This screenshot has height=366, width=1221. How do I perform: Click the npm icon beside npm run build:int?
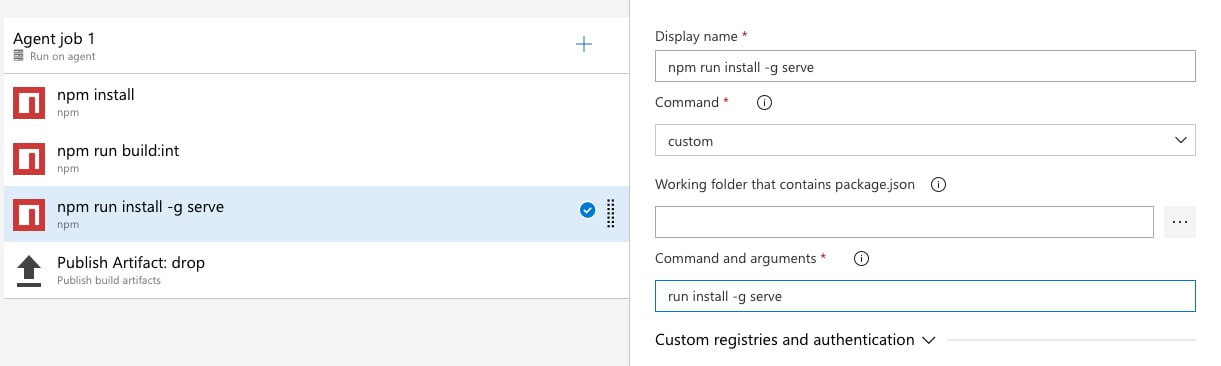(30, 158)
